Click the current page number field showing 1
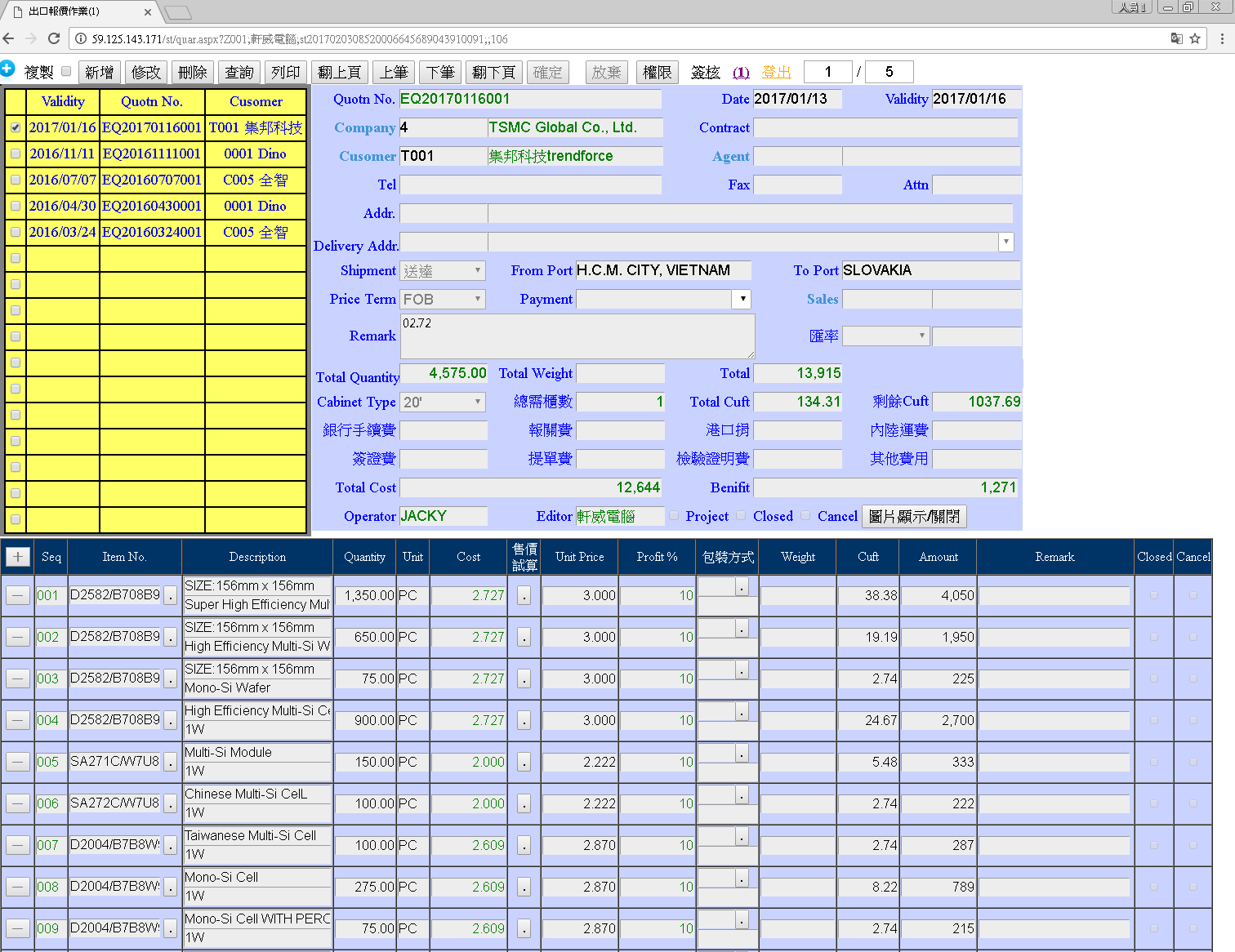Image resolution: width=1235 pixels, height=952 pixels. [827, 72]
